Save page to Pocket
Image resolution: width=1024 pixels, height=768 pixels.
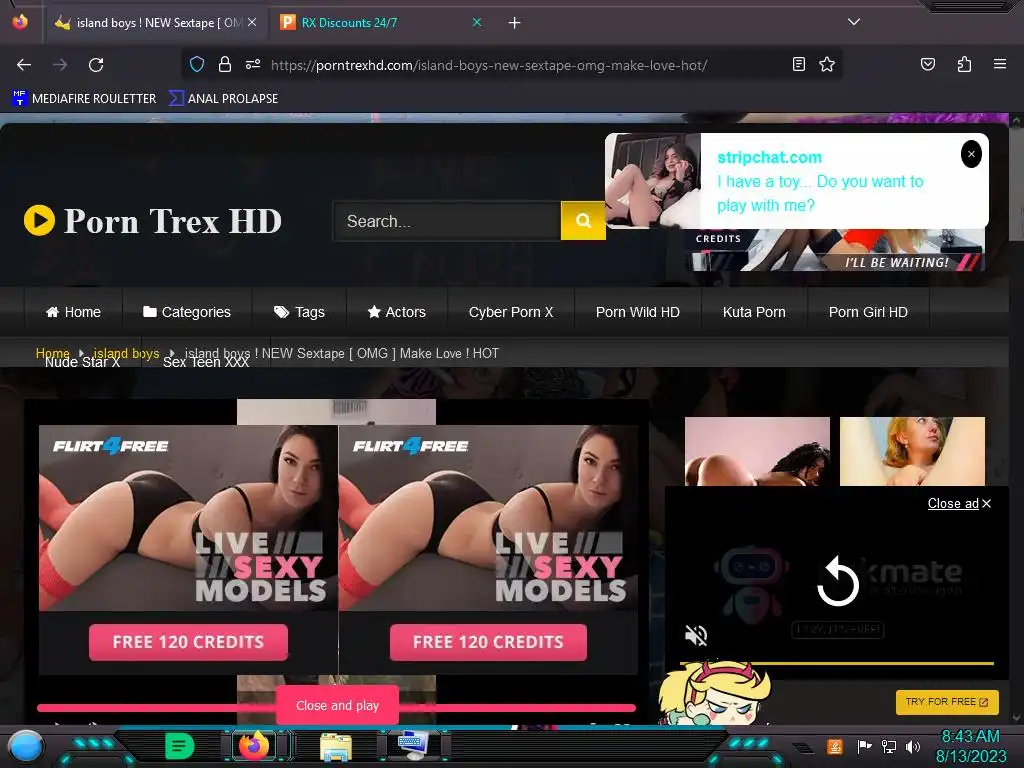(927, 64)
